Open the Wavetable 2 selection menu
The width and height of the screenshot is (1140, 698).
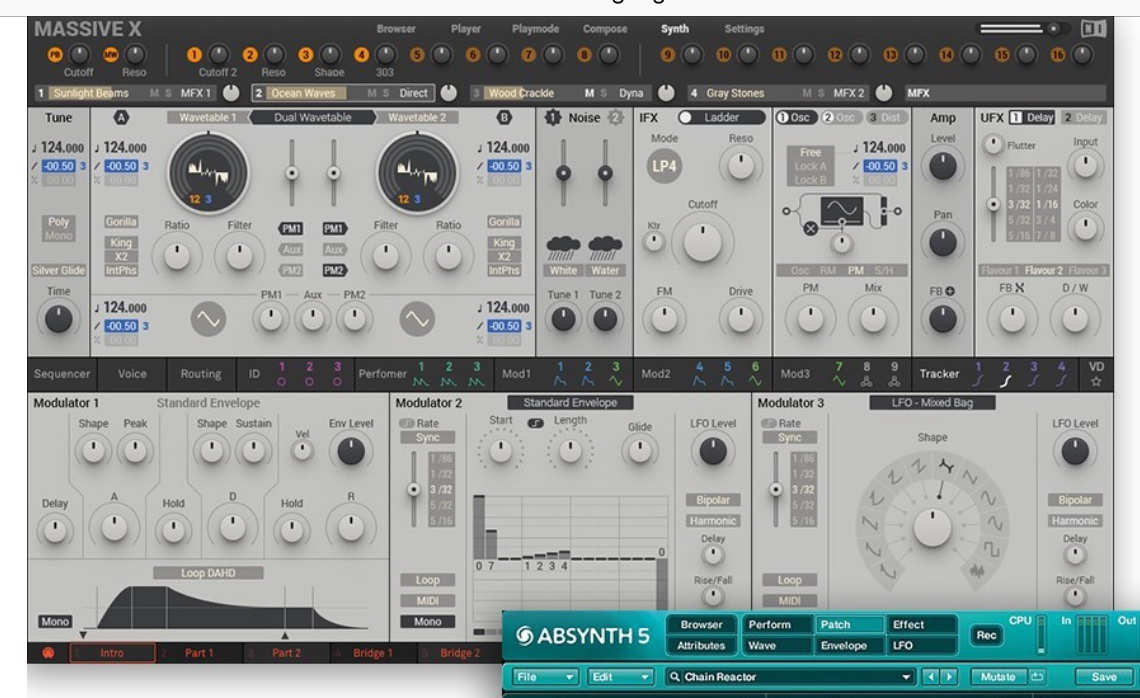[417, 117]
